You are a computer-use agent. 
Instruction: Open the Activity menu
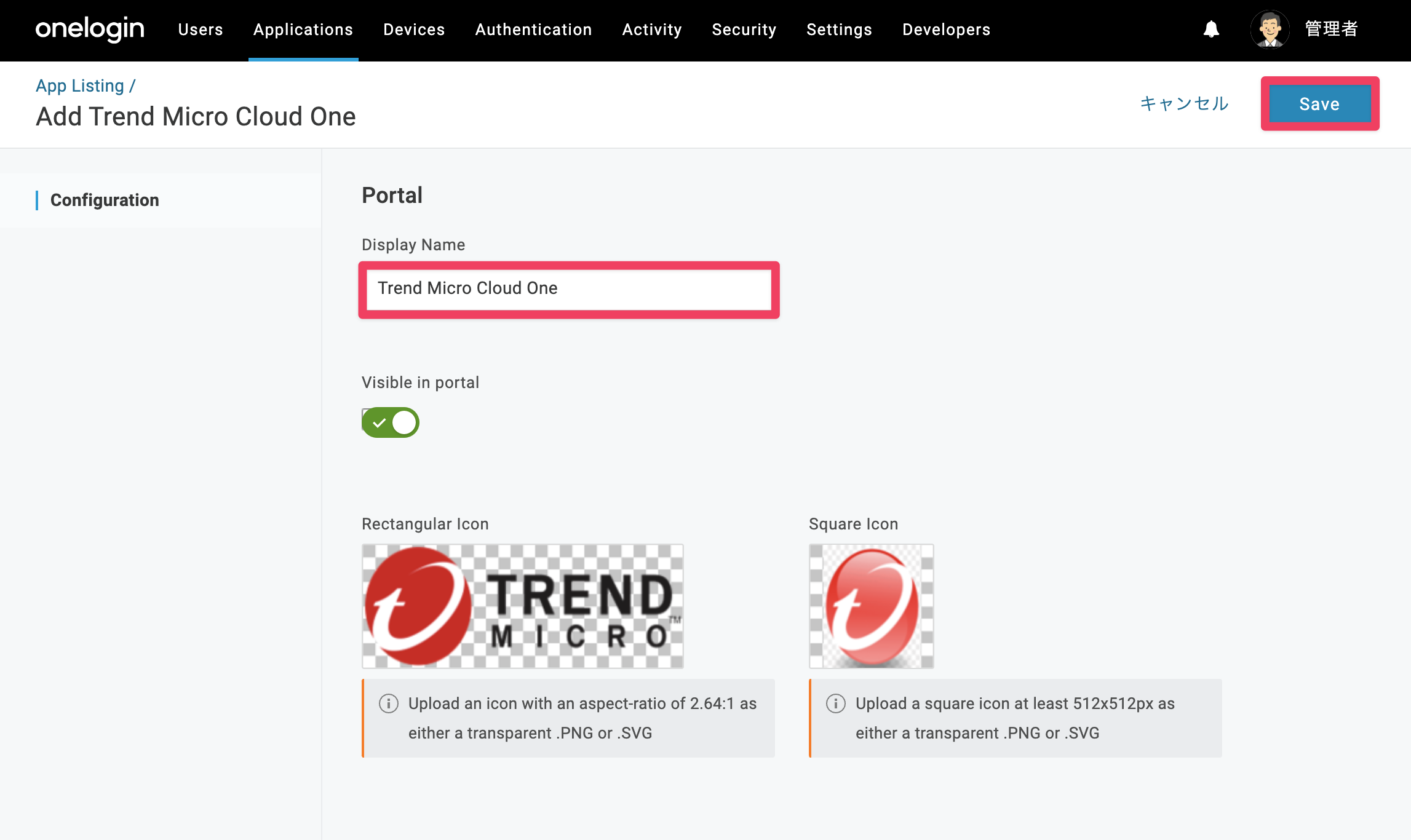coord(652,30)
